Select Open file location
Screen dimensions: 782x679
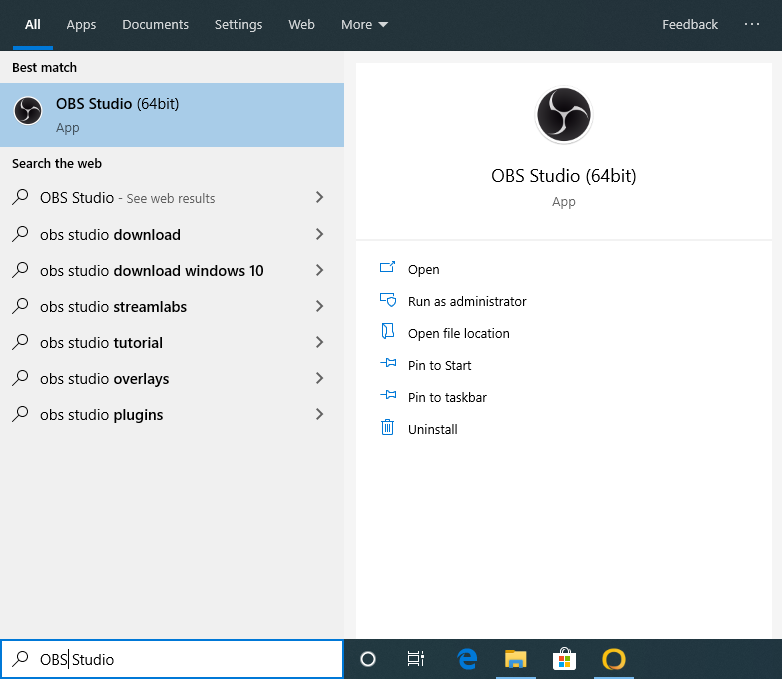tap(458, 333)
